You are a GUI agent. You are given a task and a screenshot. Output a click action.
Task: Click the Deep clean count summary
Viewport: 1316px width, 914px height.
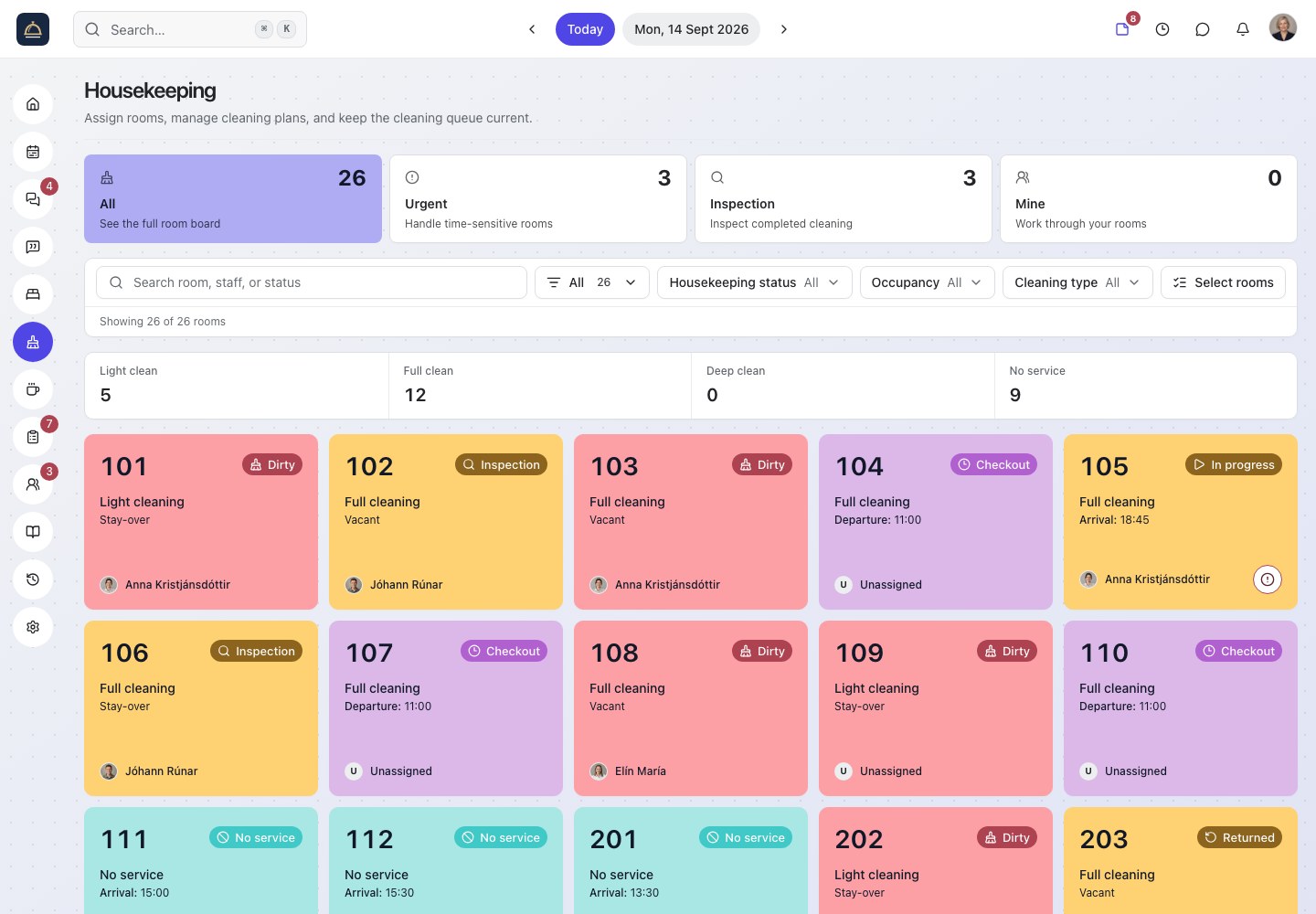[843, 386]
